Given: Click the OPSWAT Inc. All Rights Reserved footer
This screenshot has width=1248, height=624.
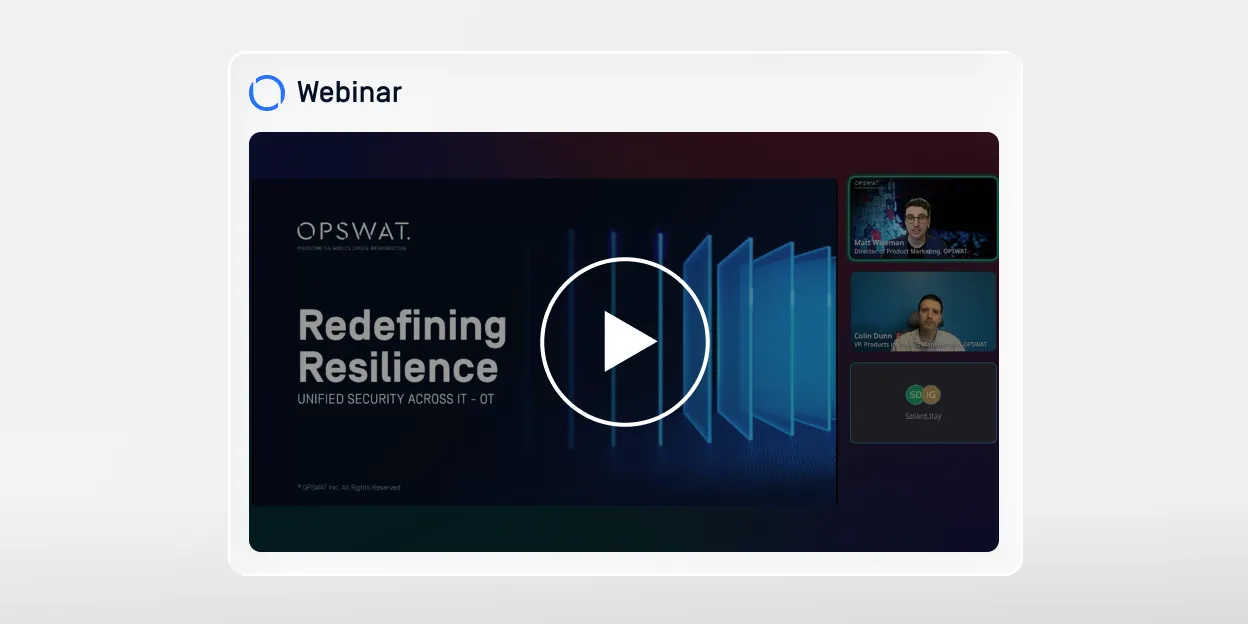Looking at the screenshot, I should pos(349,487).
